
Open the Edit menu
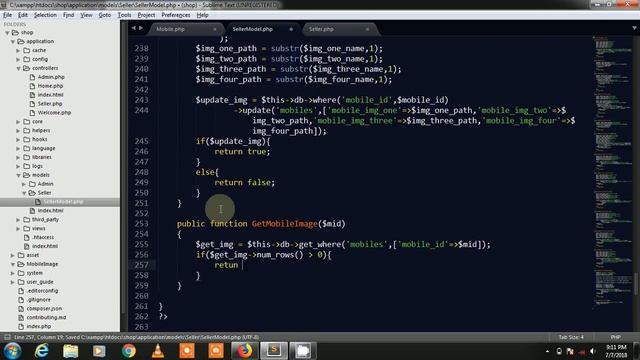coord(23,15)
